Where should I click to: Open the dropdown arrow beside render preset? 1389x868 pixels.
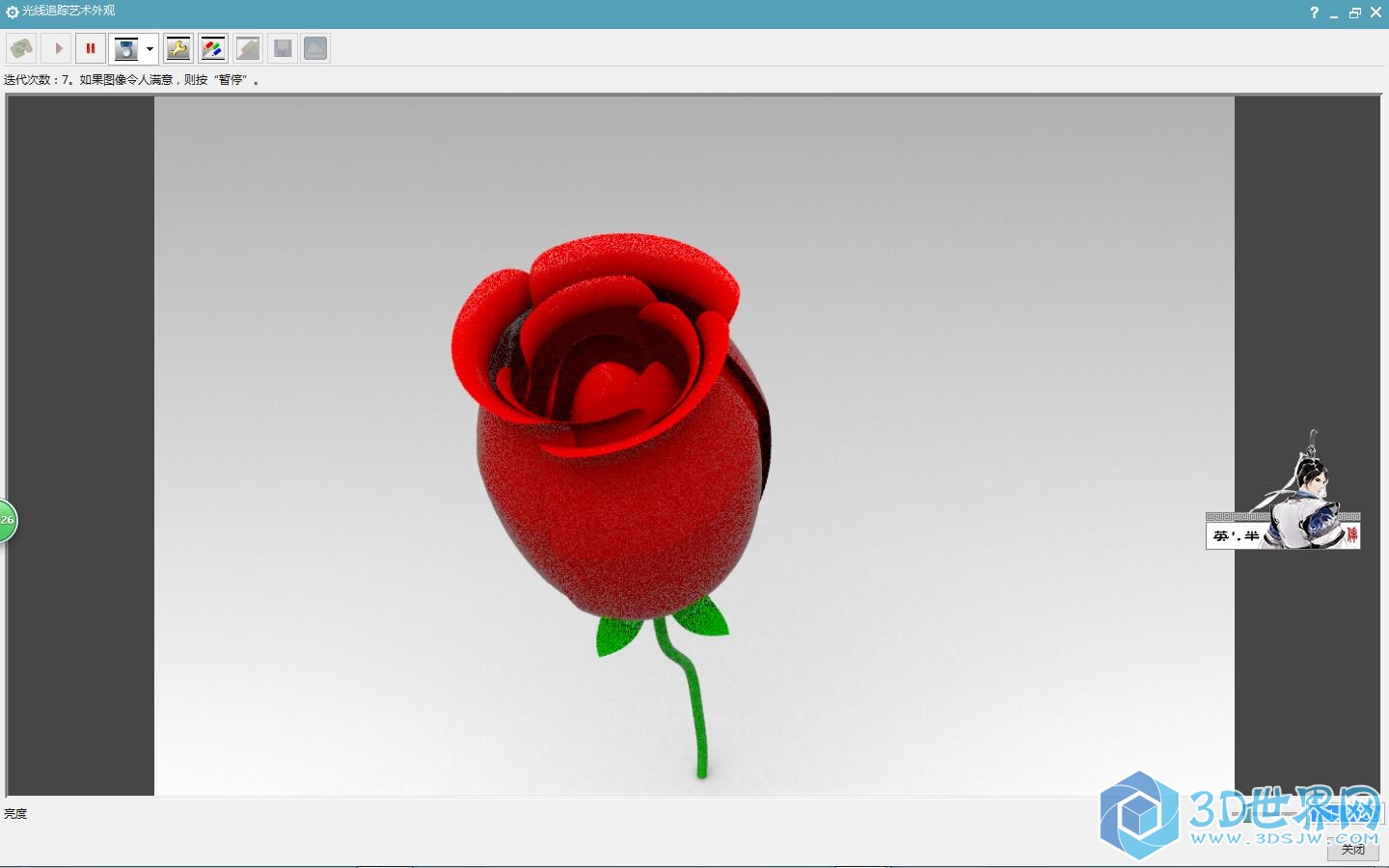click(150, 49)
